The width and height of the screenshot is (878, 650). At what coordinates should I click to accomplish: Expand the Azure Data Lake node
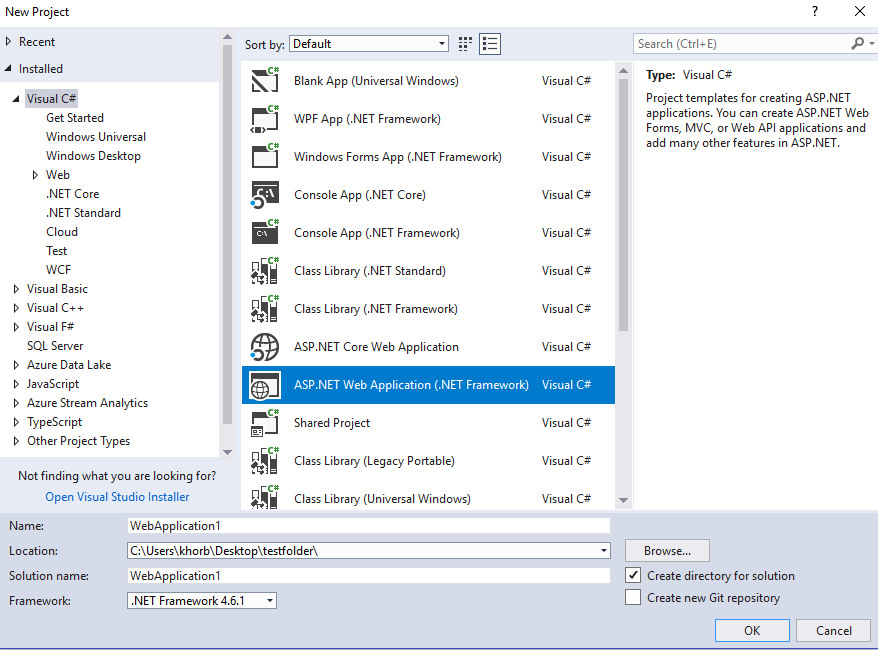click(16, 365)
